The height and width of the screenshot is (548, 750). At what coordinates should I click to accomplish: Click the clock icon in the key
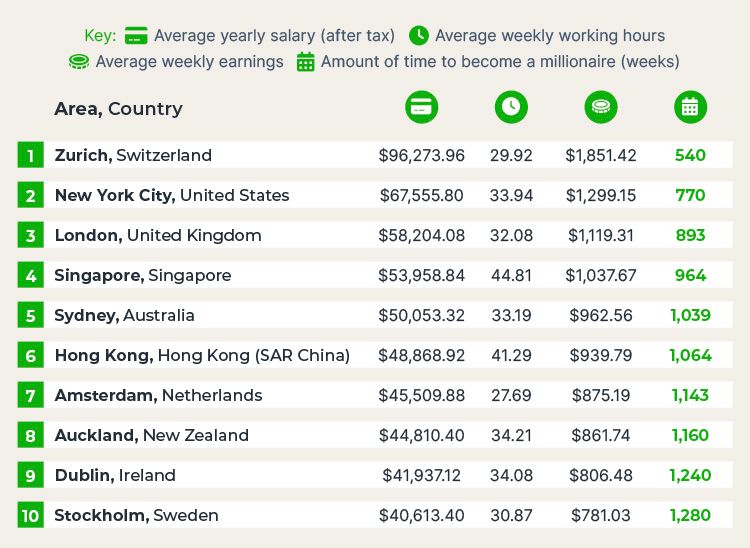[419, 36]
